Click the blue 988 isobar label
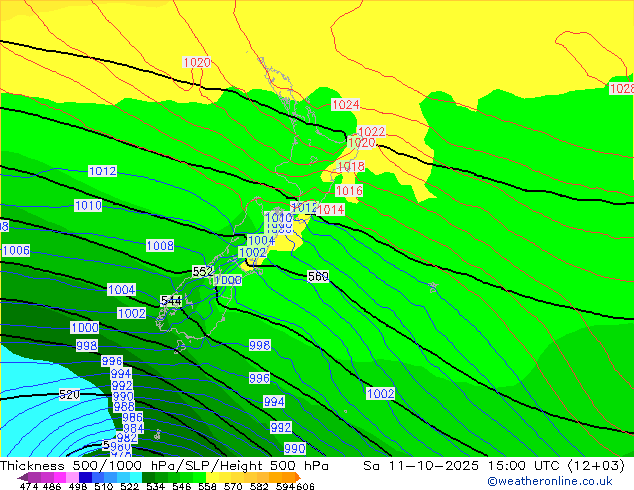The width and height of the screenshot is (634, 490). [x=124, y=407]
